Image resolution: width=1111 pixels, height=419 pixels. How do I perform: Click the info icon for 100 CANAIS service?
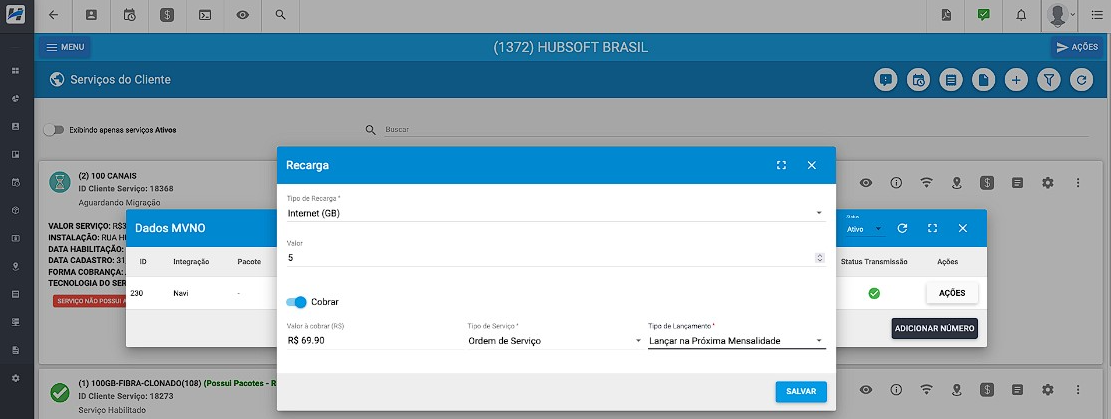coord(896,183)
